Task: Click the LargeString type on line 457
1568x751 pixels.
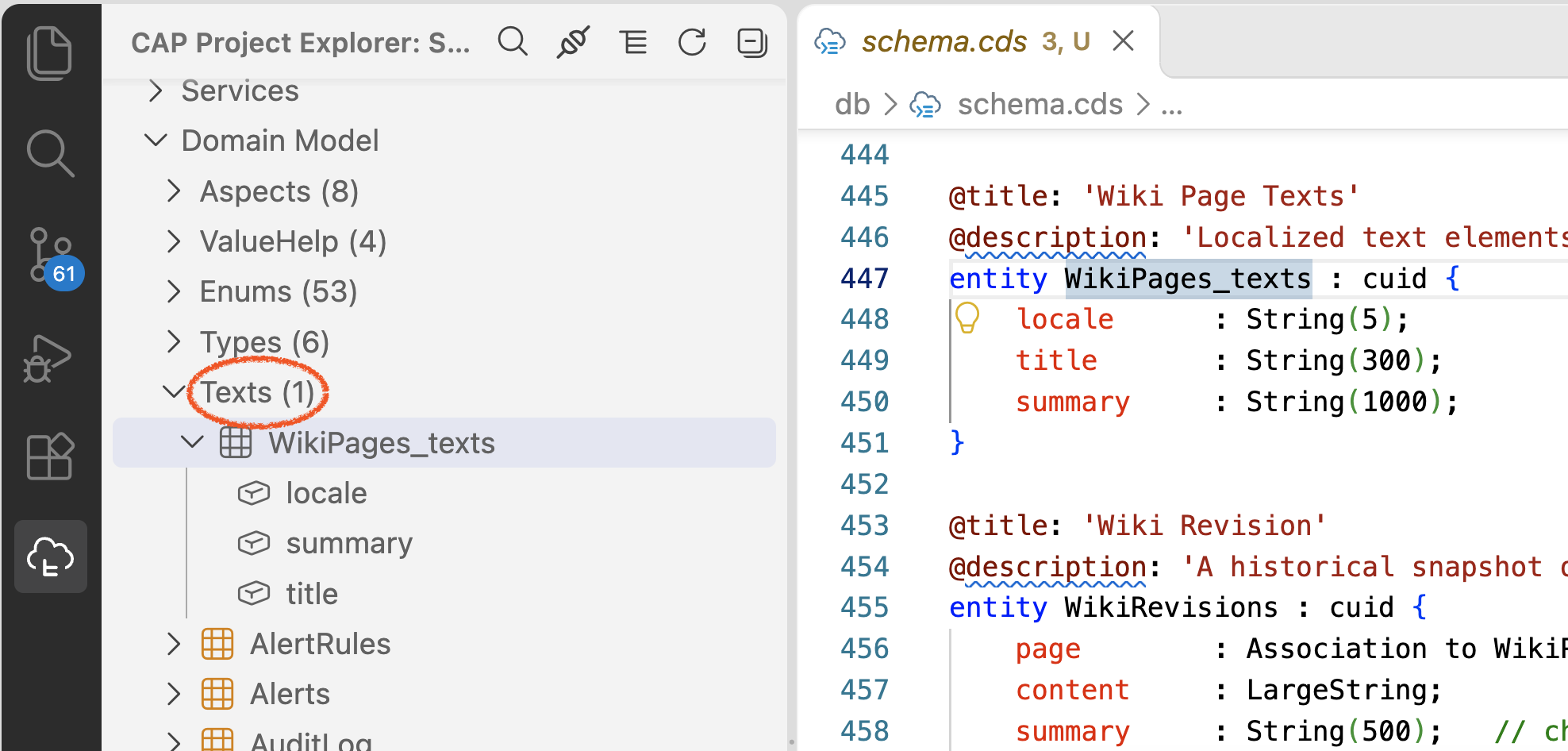Action: [1335, 690]
